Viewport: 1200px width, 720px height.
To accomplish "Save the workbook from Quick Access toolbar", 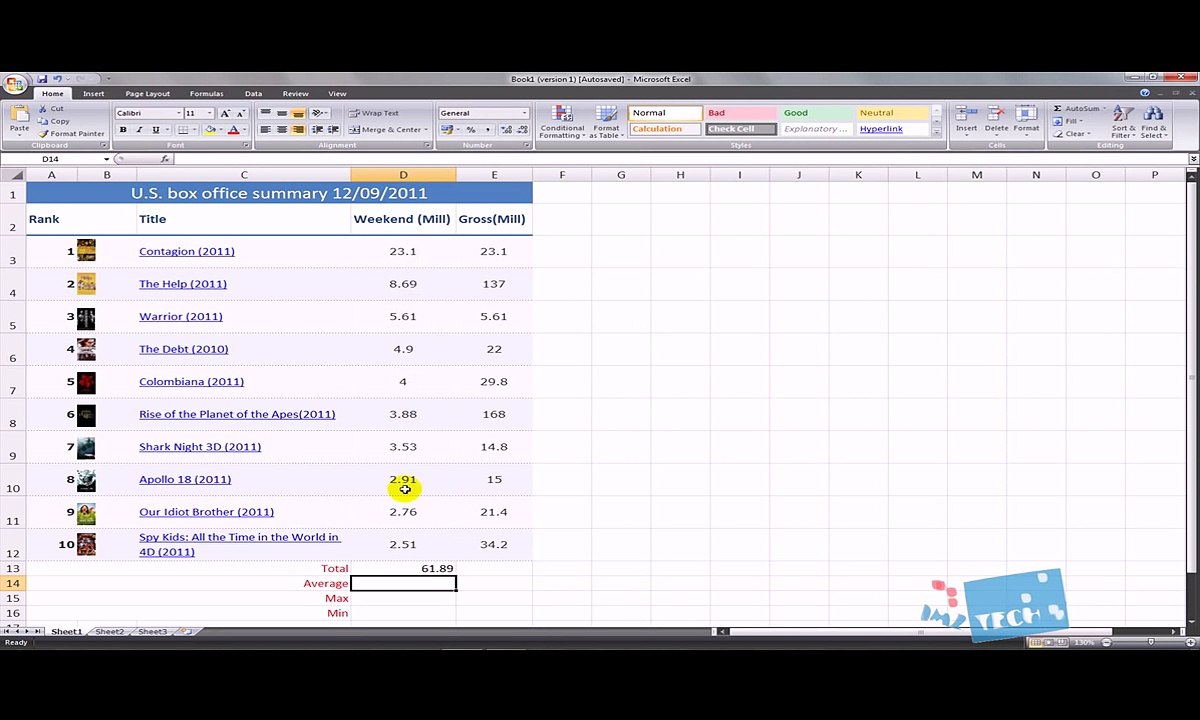I will coord(42,79).
